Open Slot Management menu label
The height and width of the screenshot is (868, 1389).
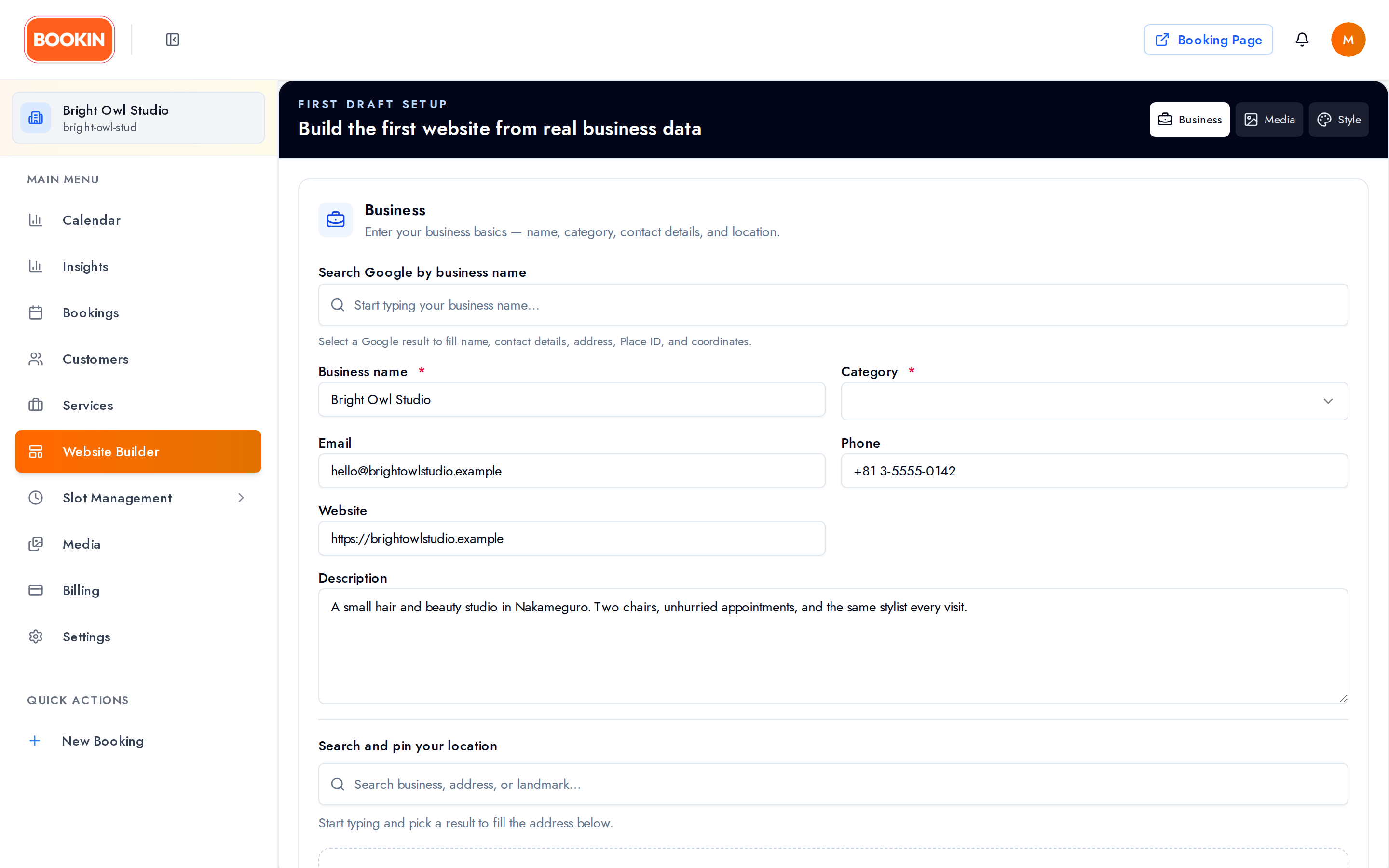pos(117,498)
